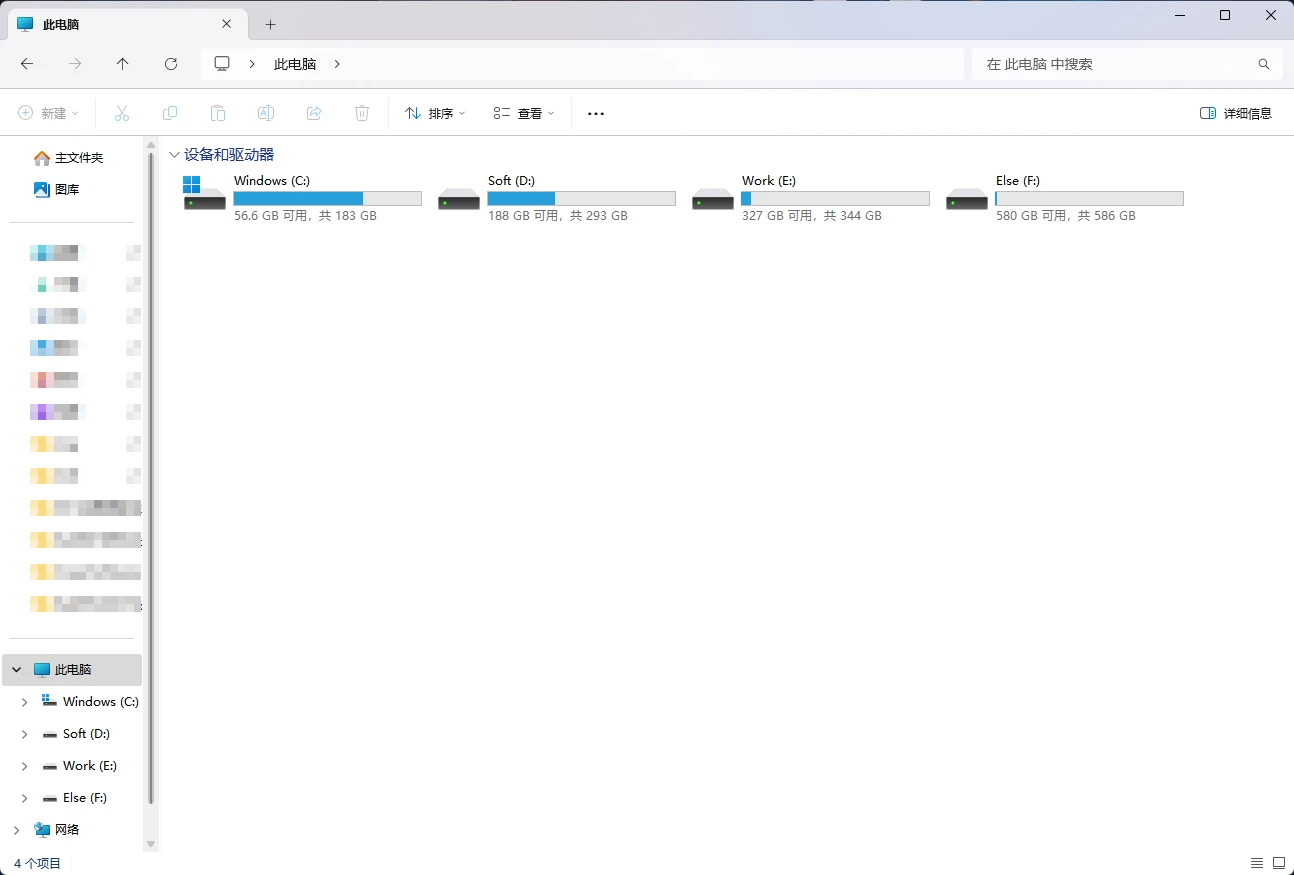Select the Rename icon in the toolbar
1294x875 pixels.
266,113
